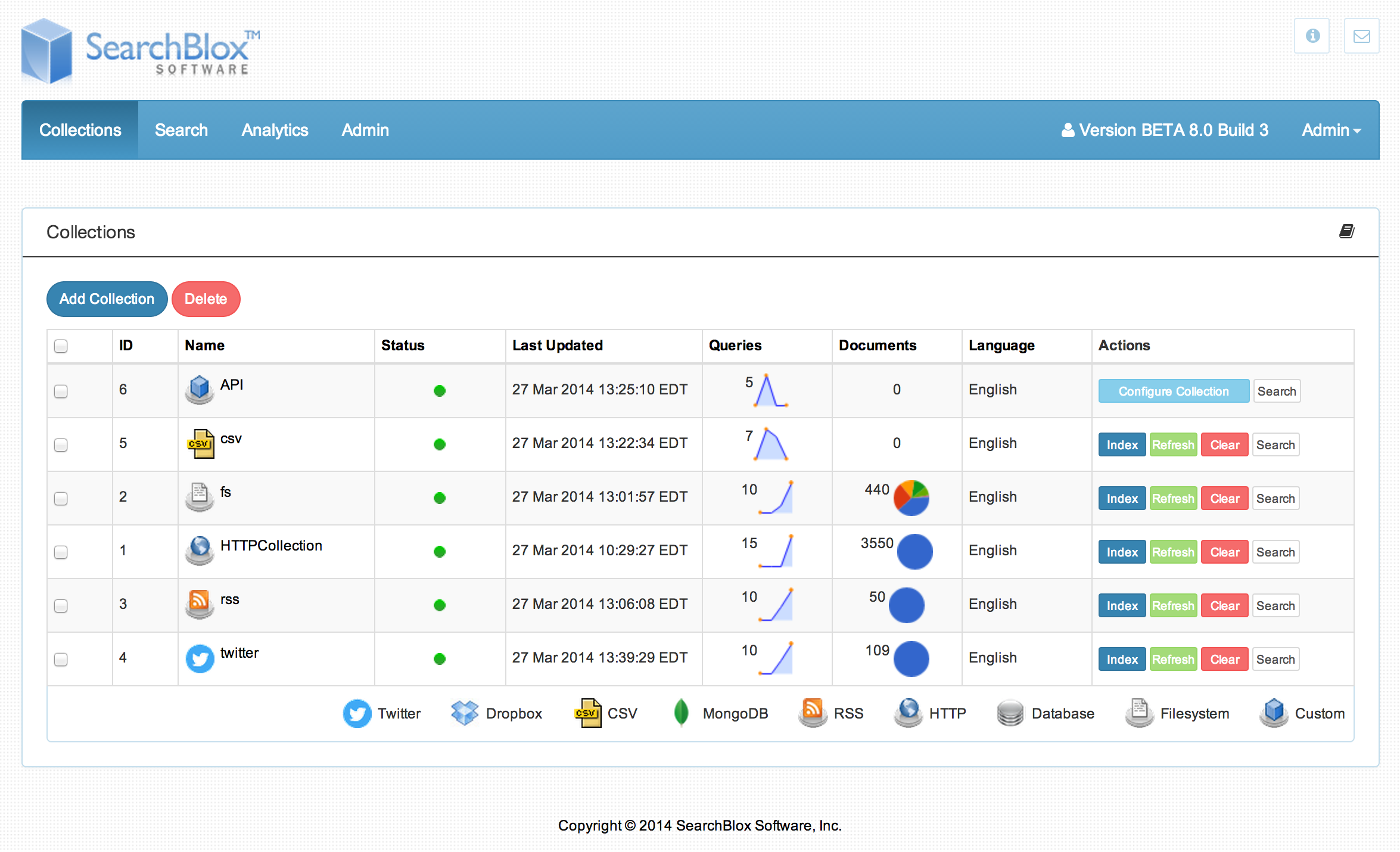Click the fs documents pie chart
Image resolution: width=1400 pixels, height=852 pixels.
911,498
